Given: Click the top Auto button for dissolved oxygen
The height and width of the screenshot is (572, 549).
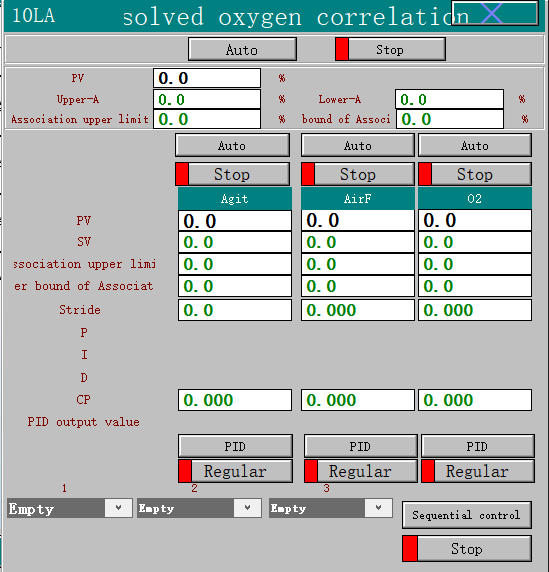Looking at the screenshot, I should (x=242, y=49).
